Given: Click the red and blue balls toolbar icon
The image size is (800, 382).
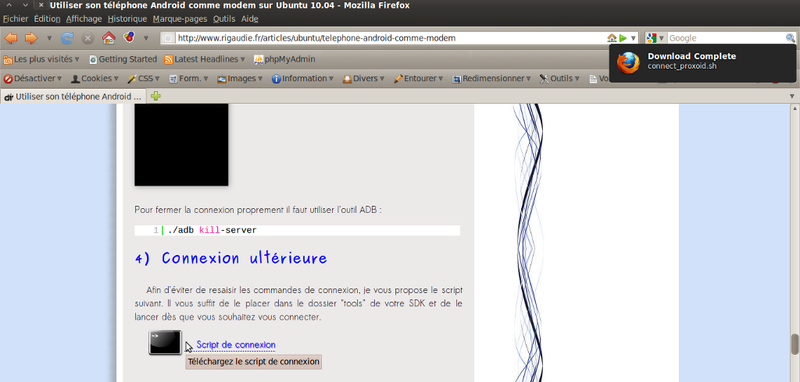Looking at the screenshot, I should (129, 38).
